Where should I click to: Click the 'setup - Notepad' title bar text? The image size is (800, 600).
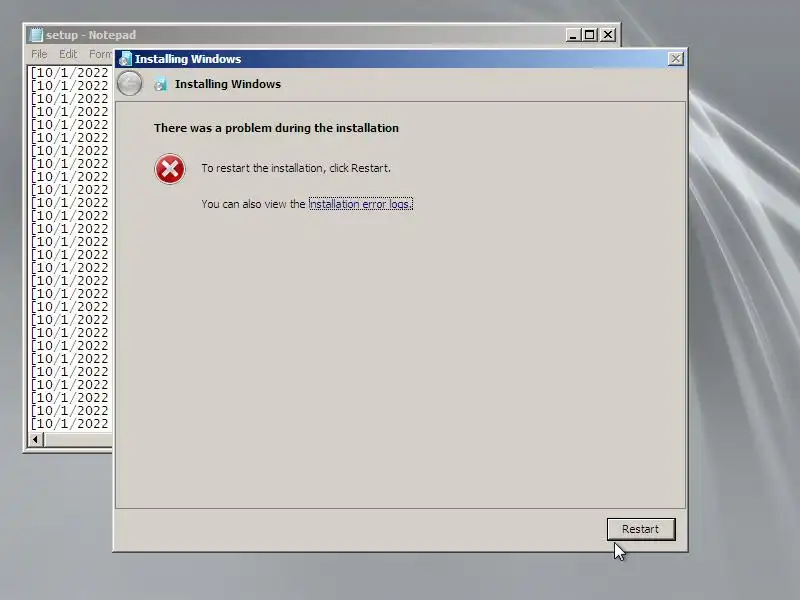(x=91, y=35)
